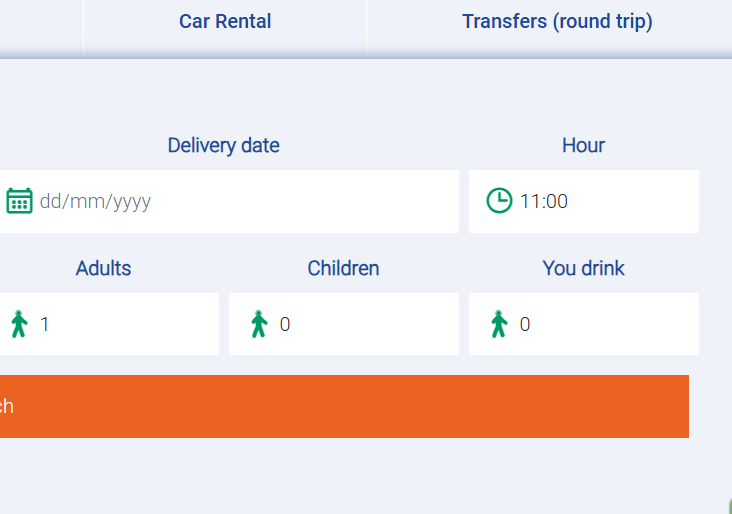This screenshot has width=732, height=514.
Task: Open the You drink count field
Action: point(600,324)
